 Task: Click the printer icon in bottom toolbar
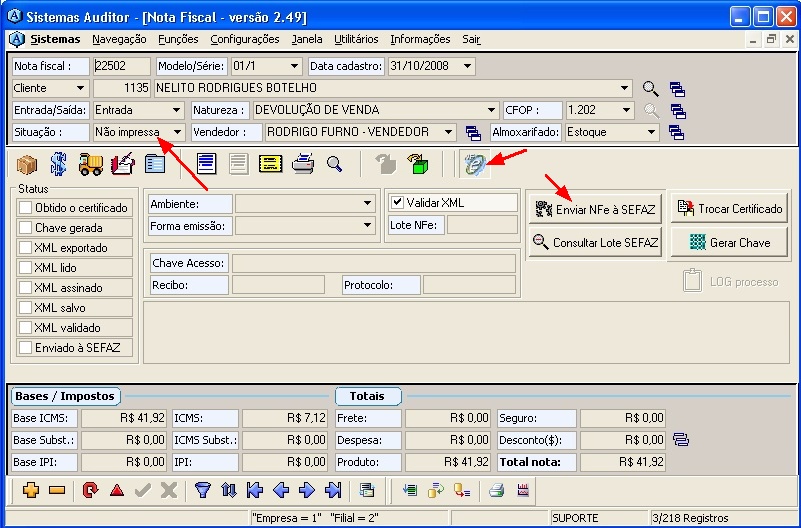click(497, 491)
